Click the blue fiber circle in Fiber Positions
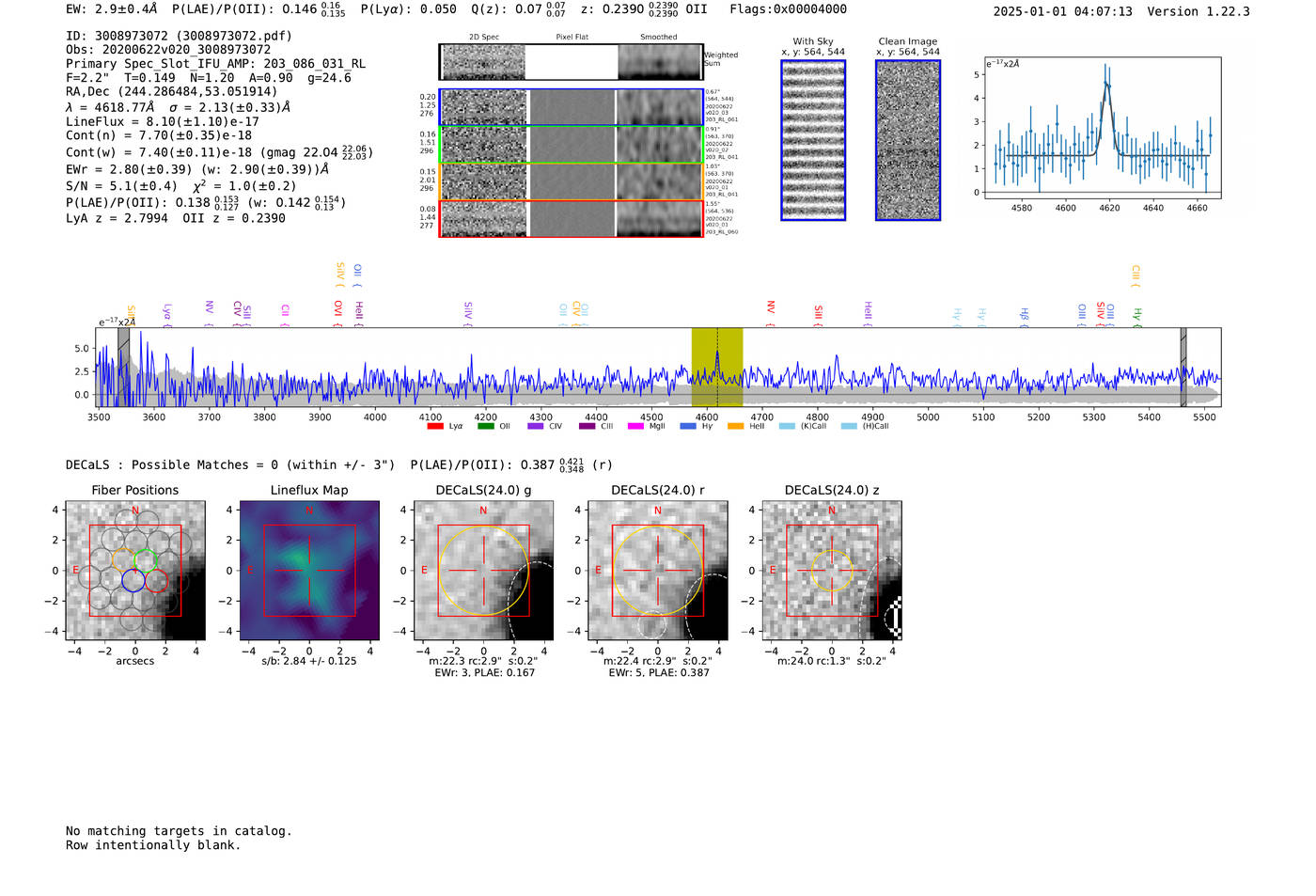 (x=133, y=580)
